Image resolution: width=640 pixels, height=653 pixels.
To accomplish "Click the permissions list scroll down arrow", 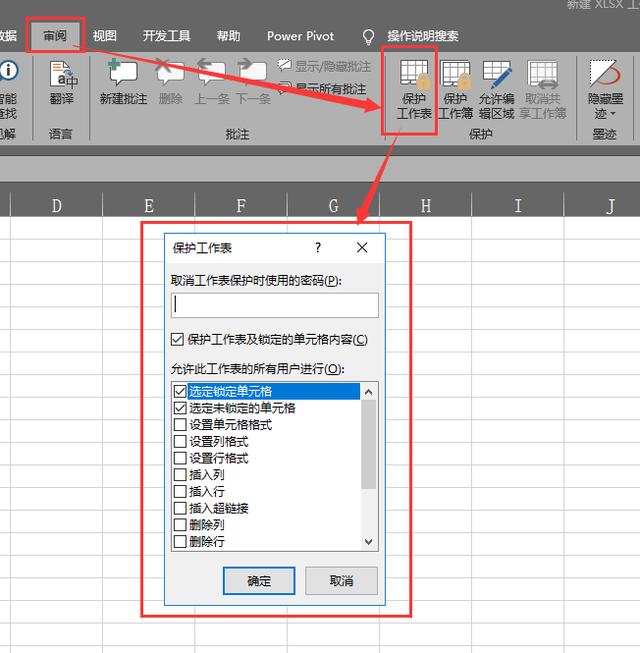I will pos(369,542).
